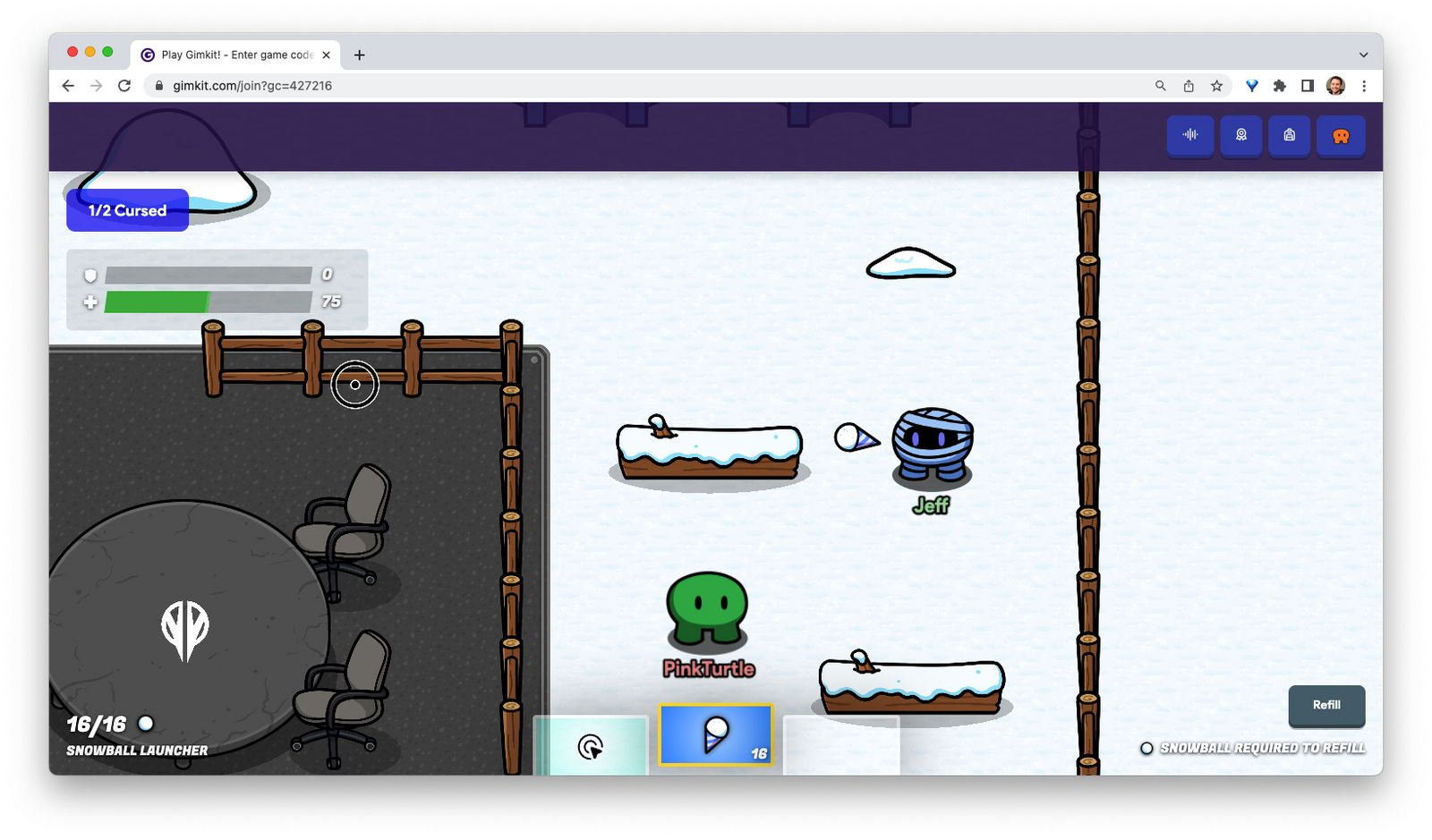Open the backpack inventory button

click(1290, 136)
